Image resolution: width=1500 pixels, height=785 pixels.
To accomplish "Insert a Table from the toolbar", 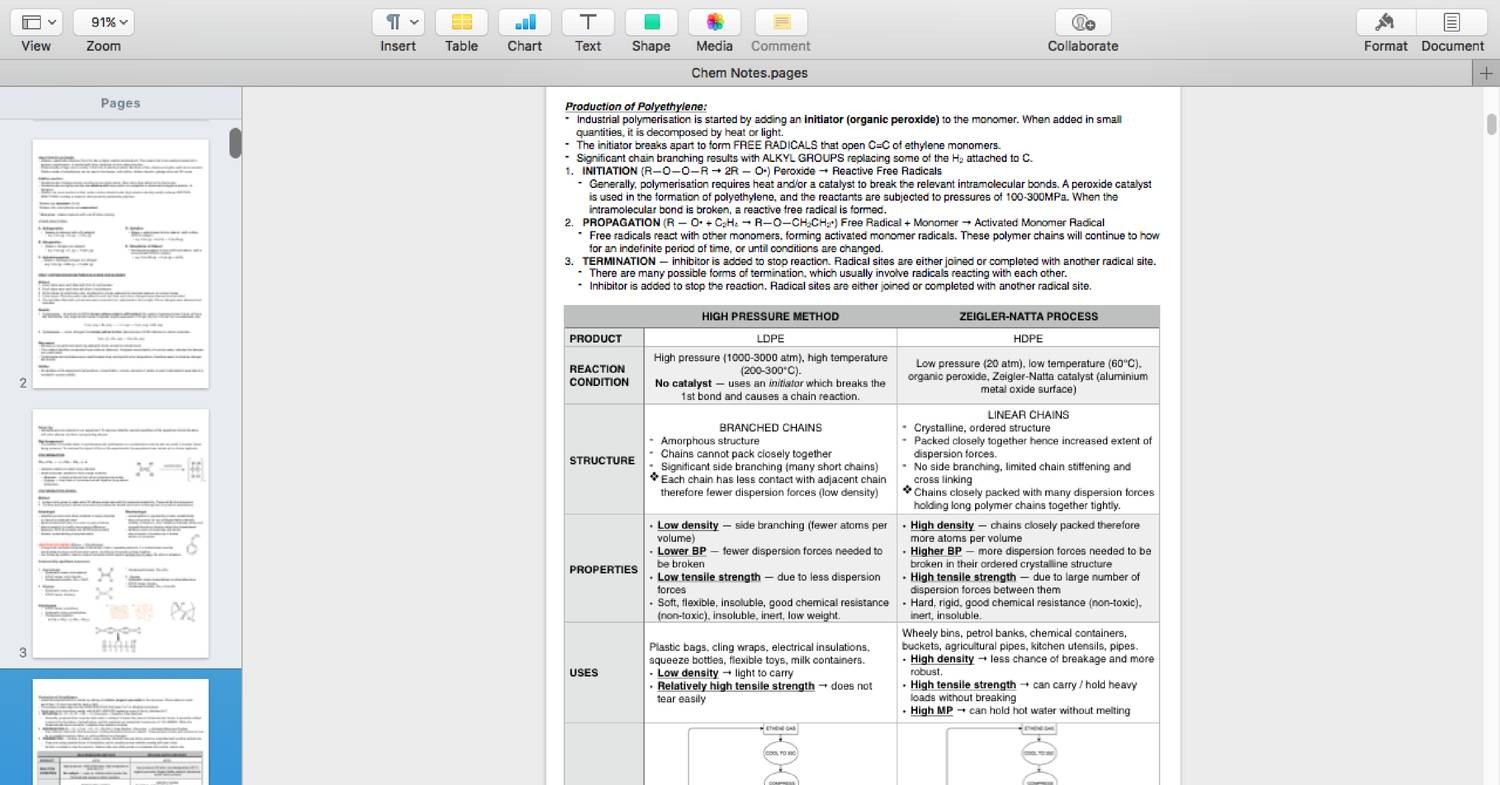I will pos(461,22).
